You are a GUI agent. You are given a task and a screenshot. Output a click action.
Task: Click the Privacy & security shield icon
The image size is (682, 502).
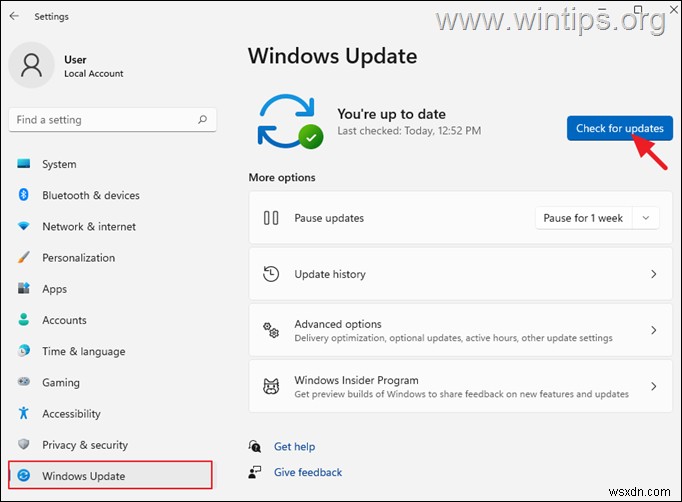pos(24,445)
